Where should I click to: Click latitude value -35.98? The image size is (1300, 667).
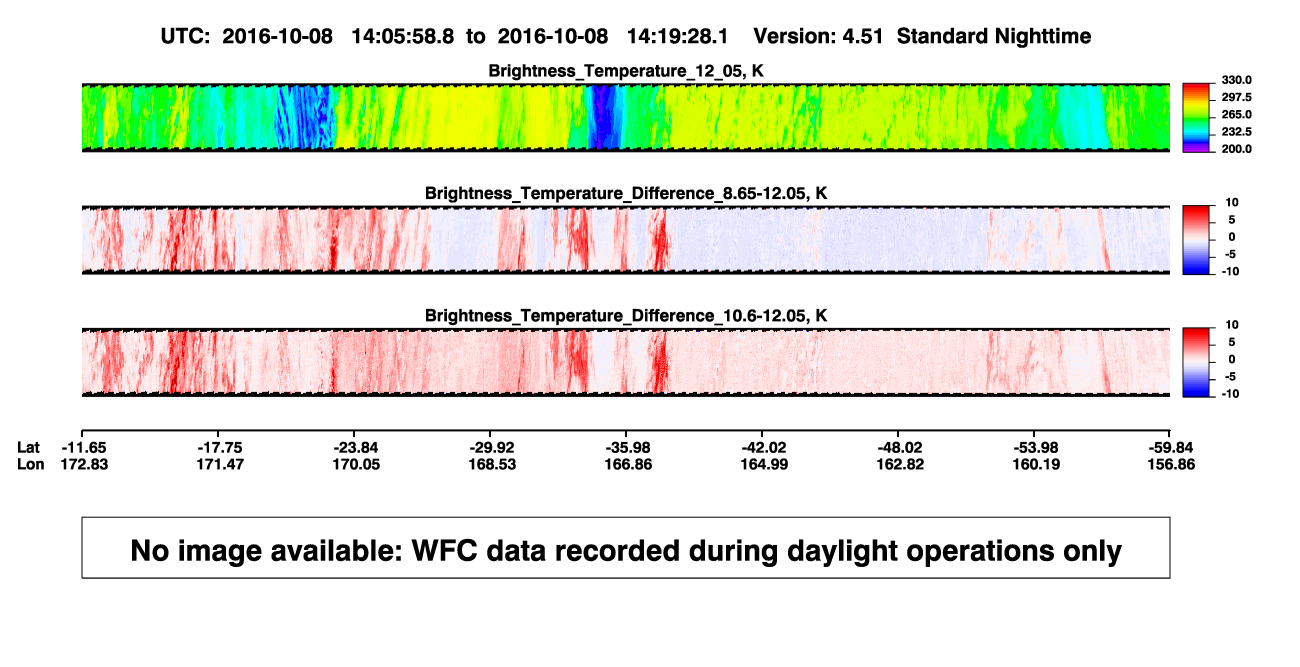pos(626,447)
